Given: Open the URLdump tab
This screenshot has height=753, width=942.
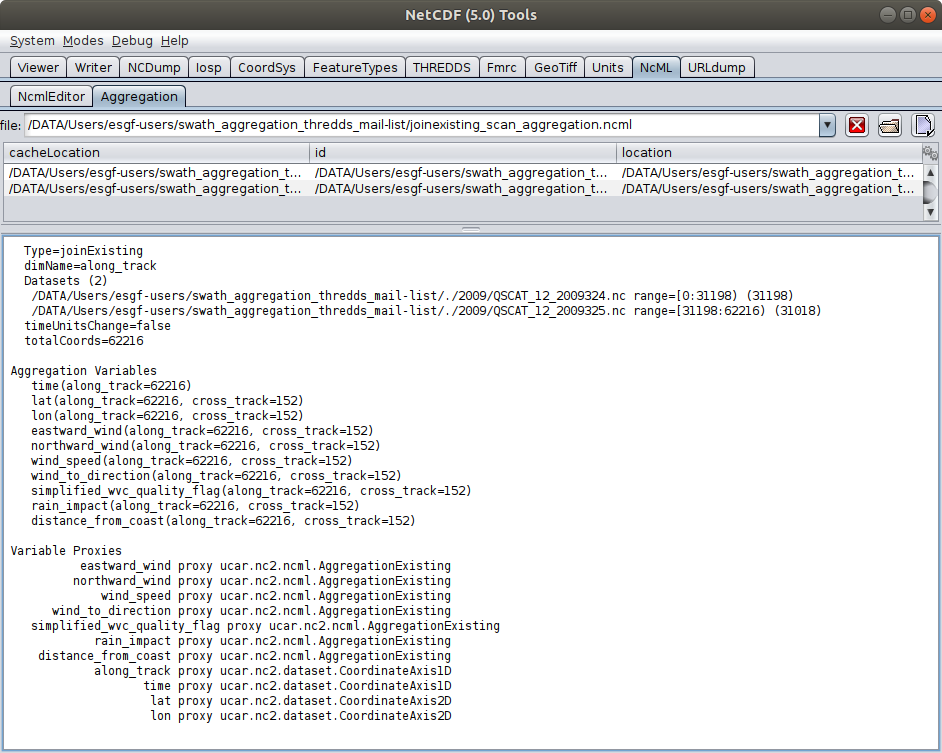Looking at the screenshot, I should [718, 67].
